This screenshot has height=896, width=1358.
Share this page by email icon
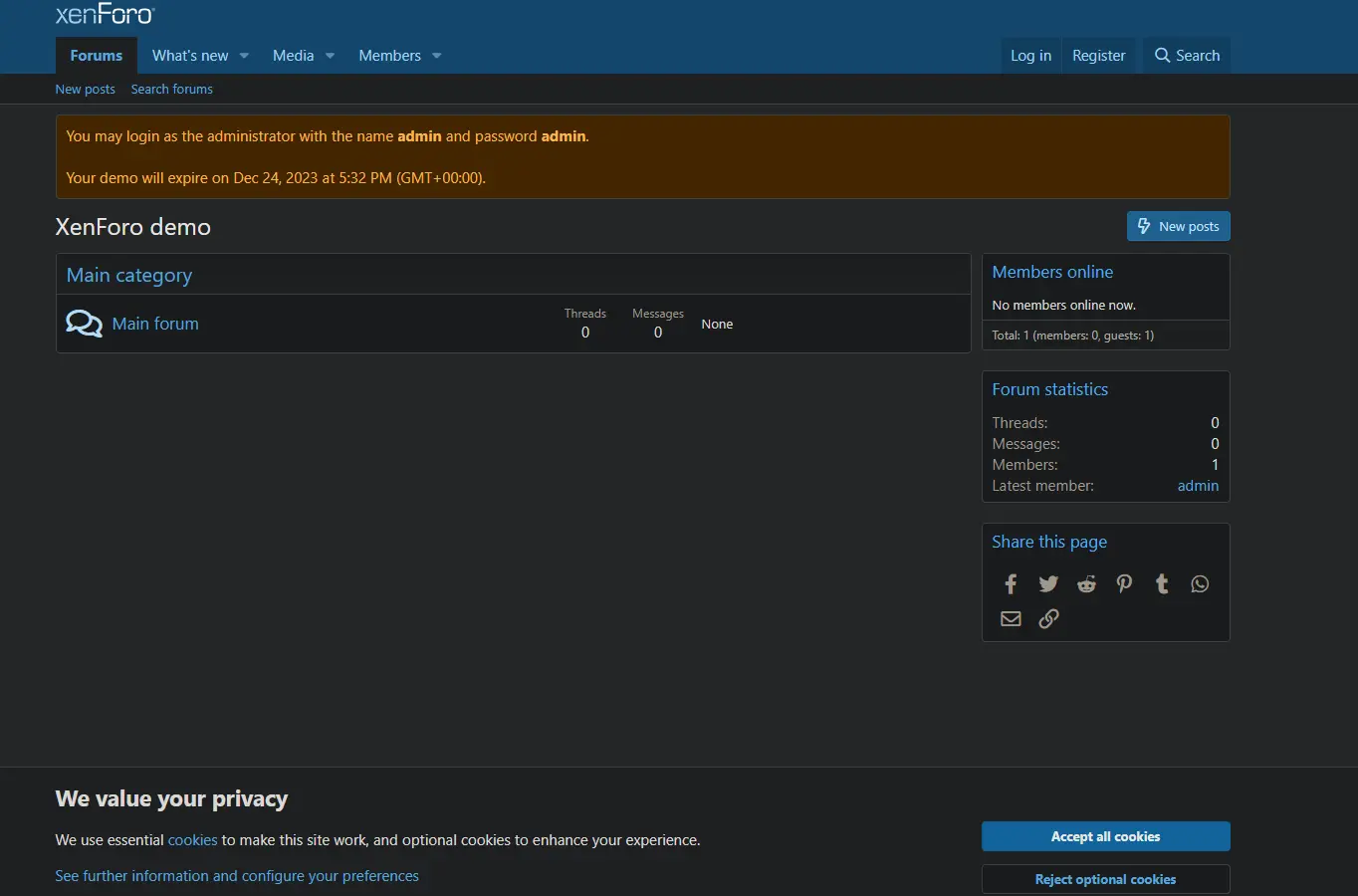point(1011,619)
